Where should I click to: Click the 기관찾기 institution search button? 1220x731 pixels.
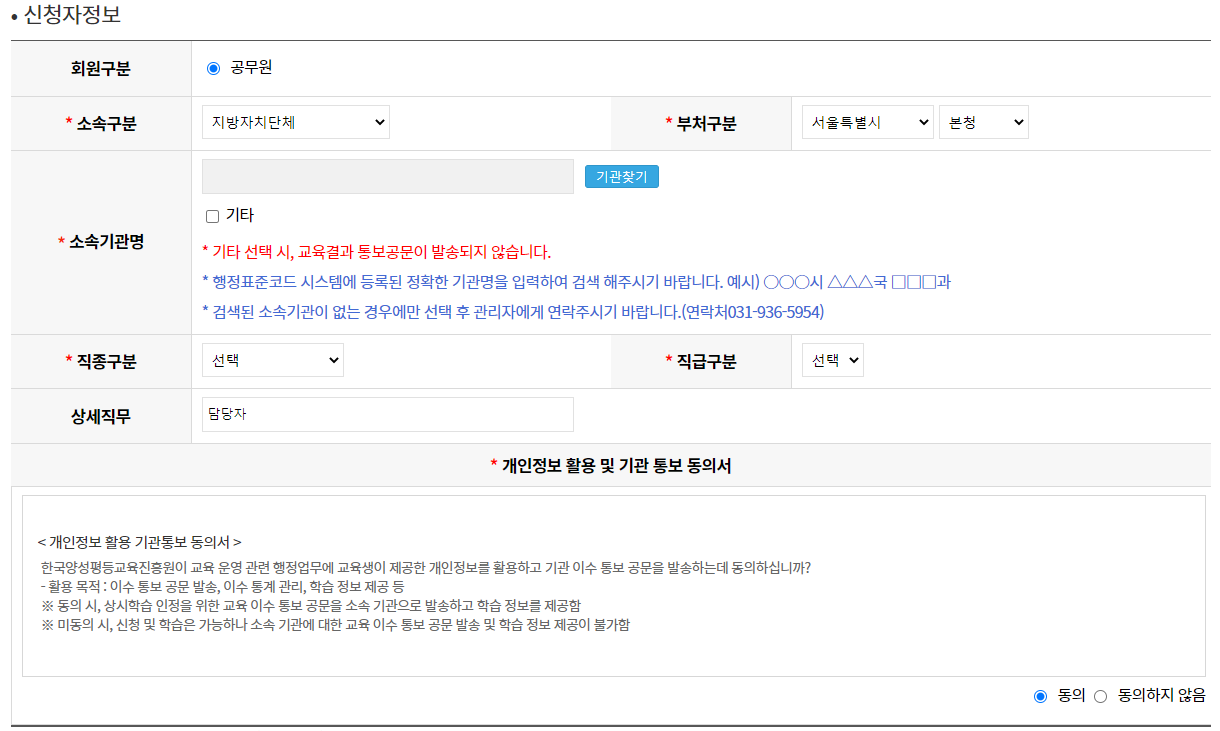[x=621, y=176]
